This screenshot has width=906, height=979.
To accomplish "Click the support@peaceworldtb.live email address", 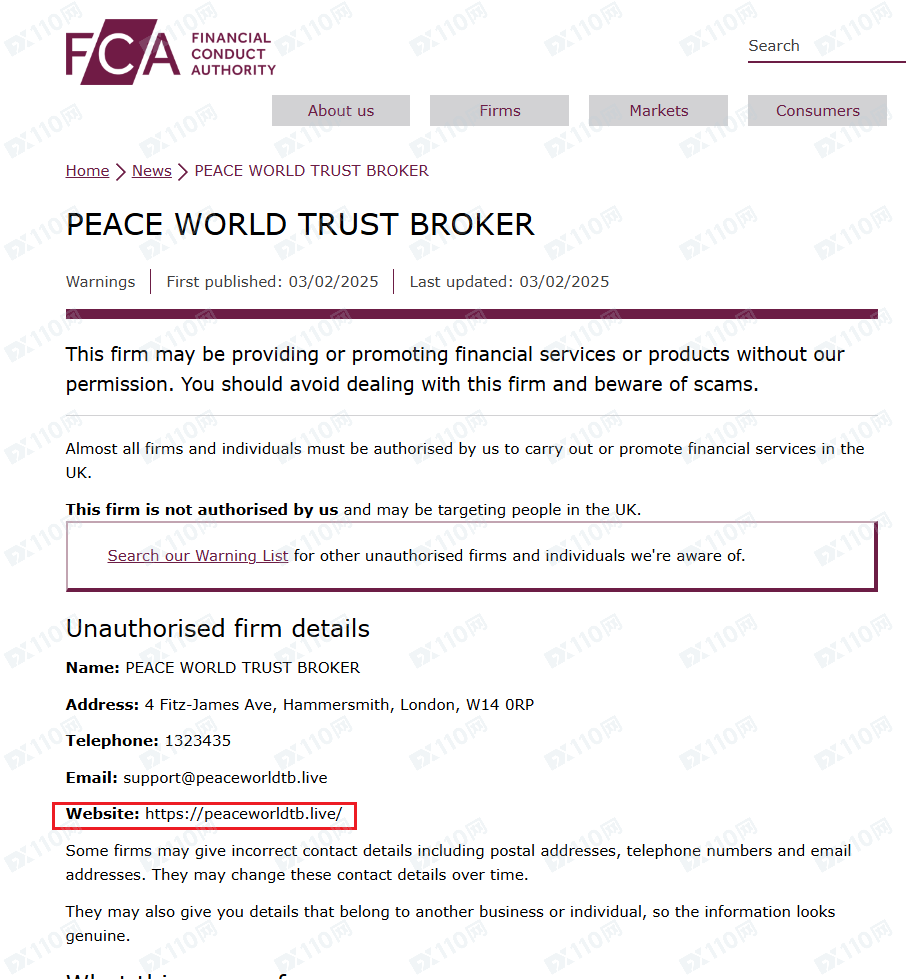I will pyautogui.click(x=225, y=777).
